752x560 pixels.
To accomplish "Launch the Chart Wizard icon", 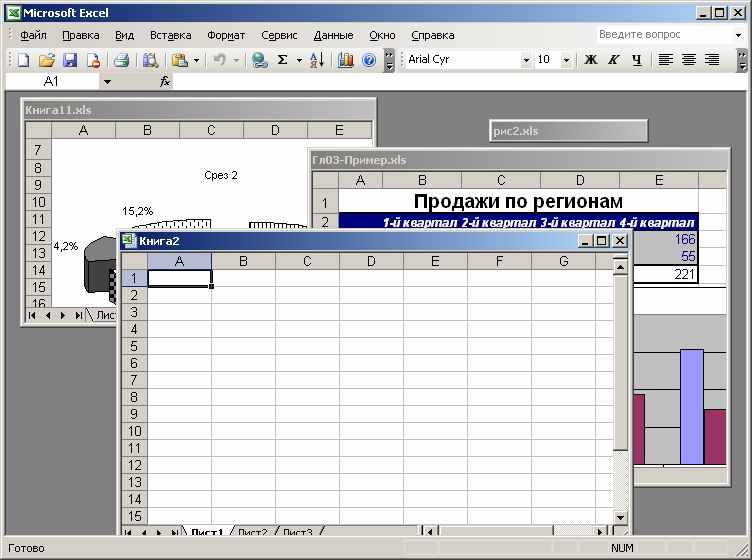I will point(345,60).
